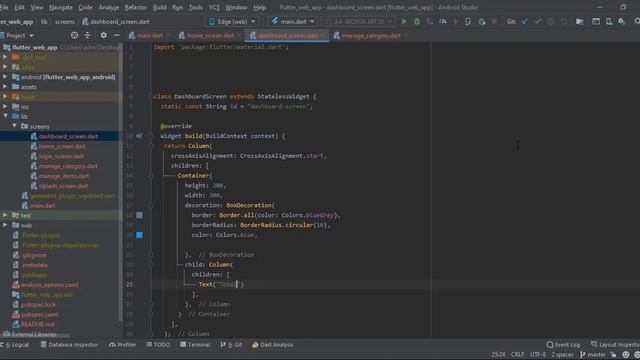Open the Git tool window at bottom
The height and width of the screenshot is (360, 640).
tap(231, 345)
